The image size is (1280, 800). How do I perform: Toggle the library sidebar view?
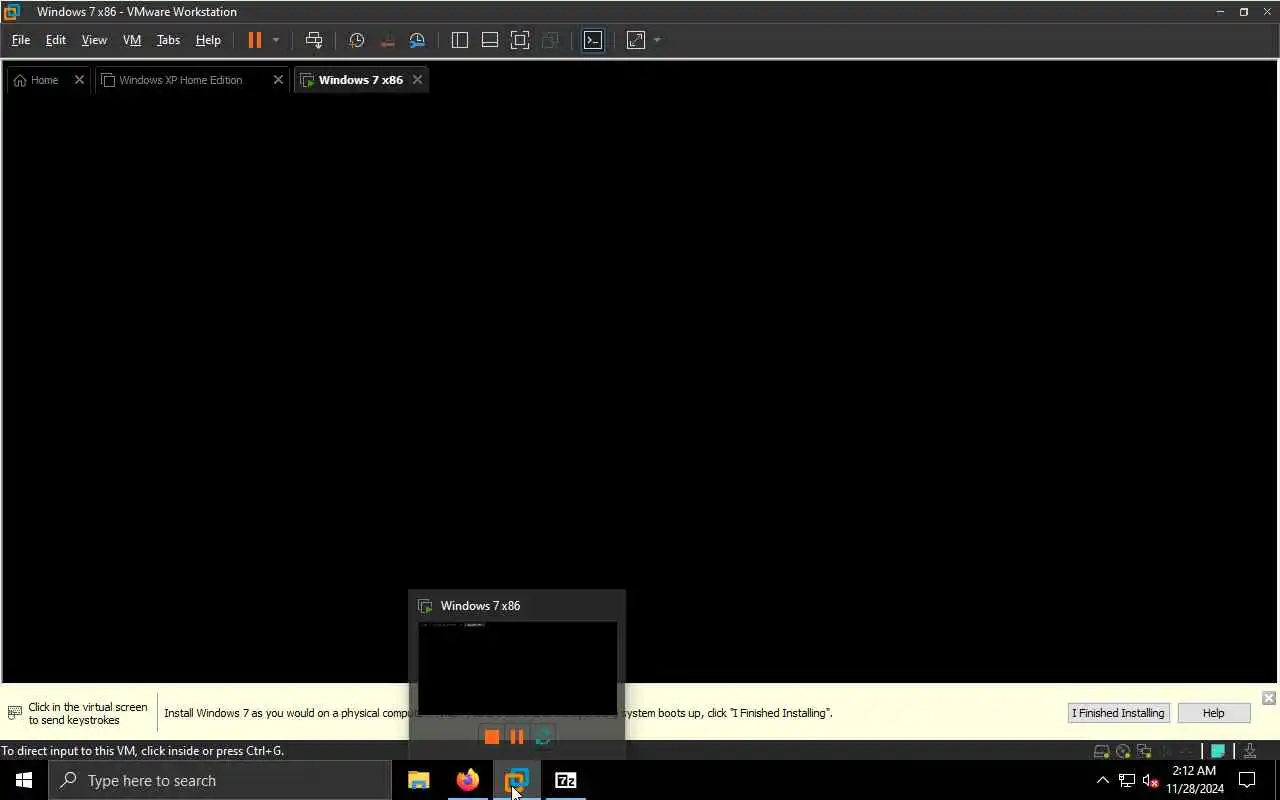coord(460,40)
